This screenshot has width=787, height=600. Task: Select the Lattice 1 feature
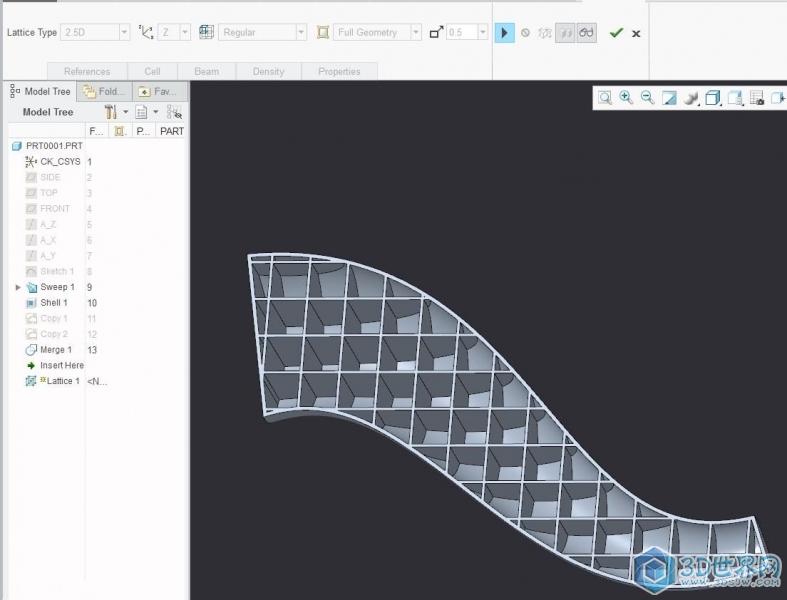pyautogui.click(x=53, y=381)
